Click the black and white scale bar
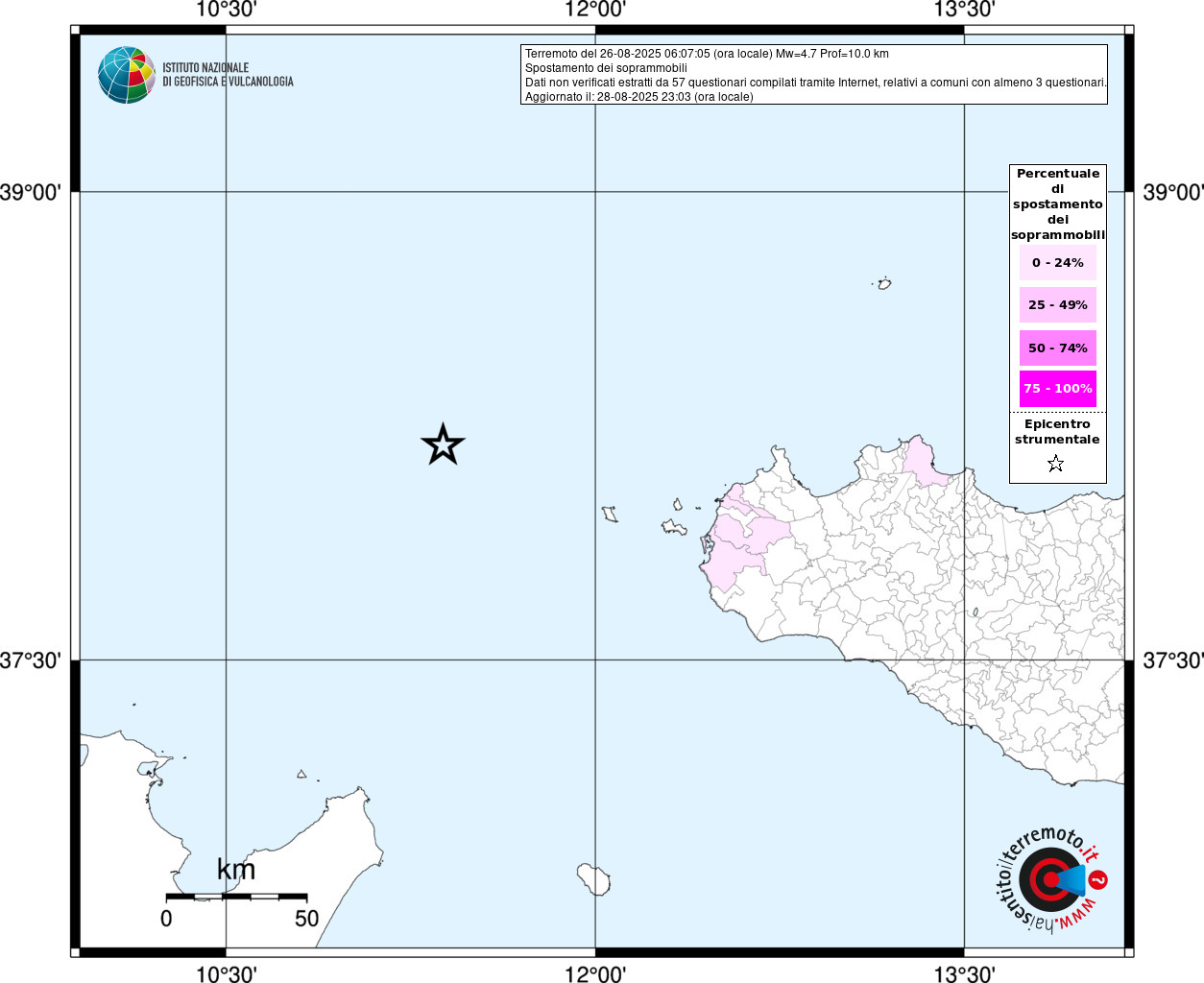 pyautogui.click(x=236, y=897)
